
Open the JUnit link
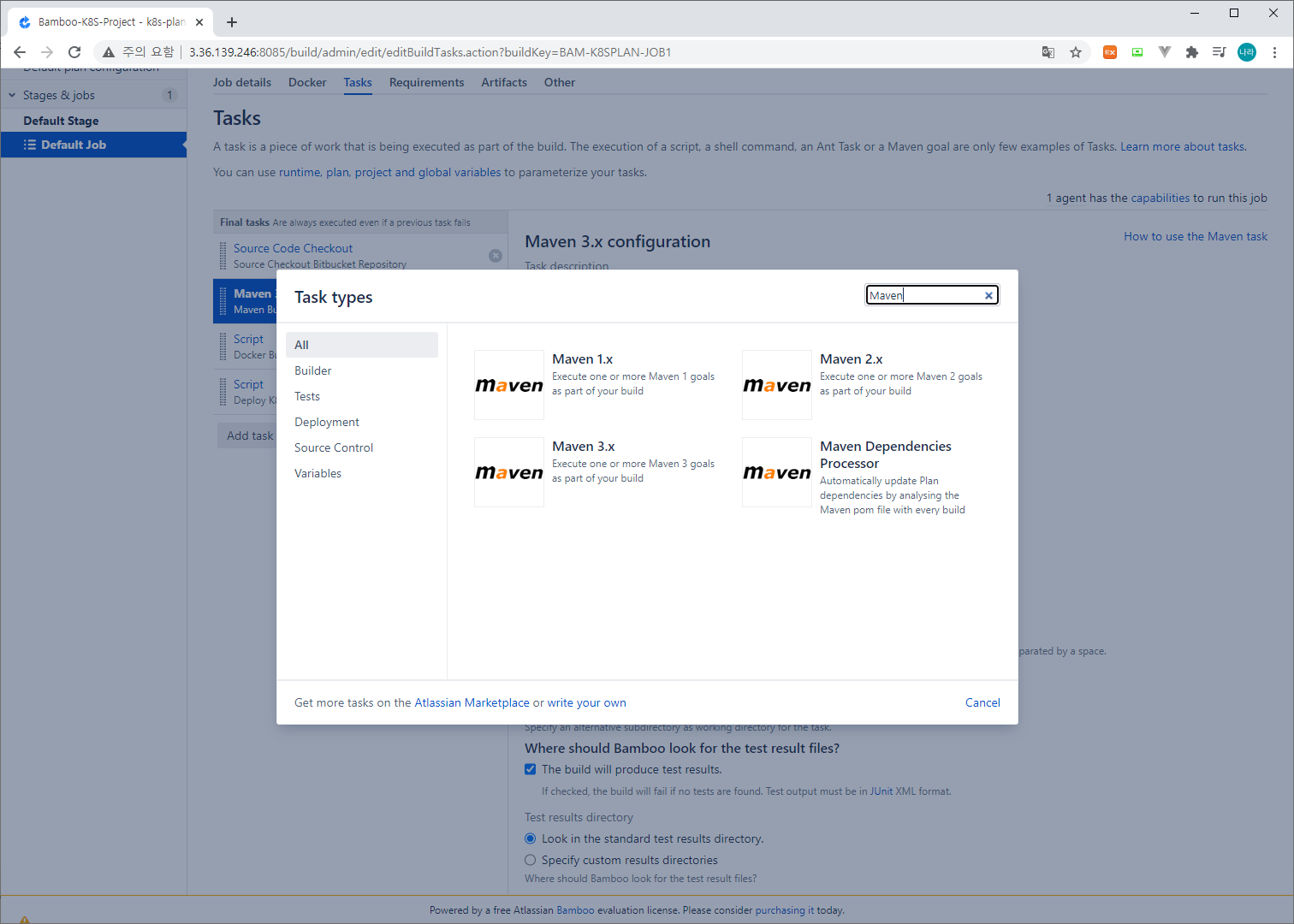pos(881,791)
